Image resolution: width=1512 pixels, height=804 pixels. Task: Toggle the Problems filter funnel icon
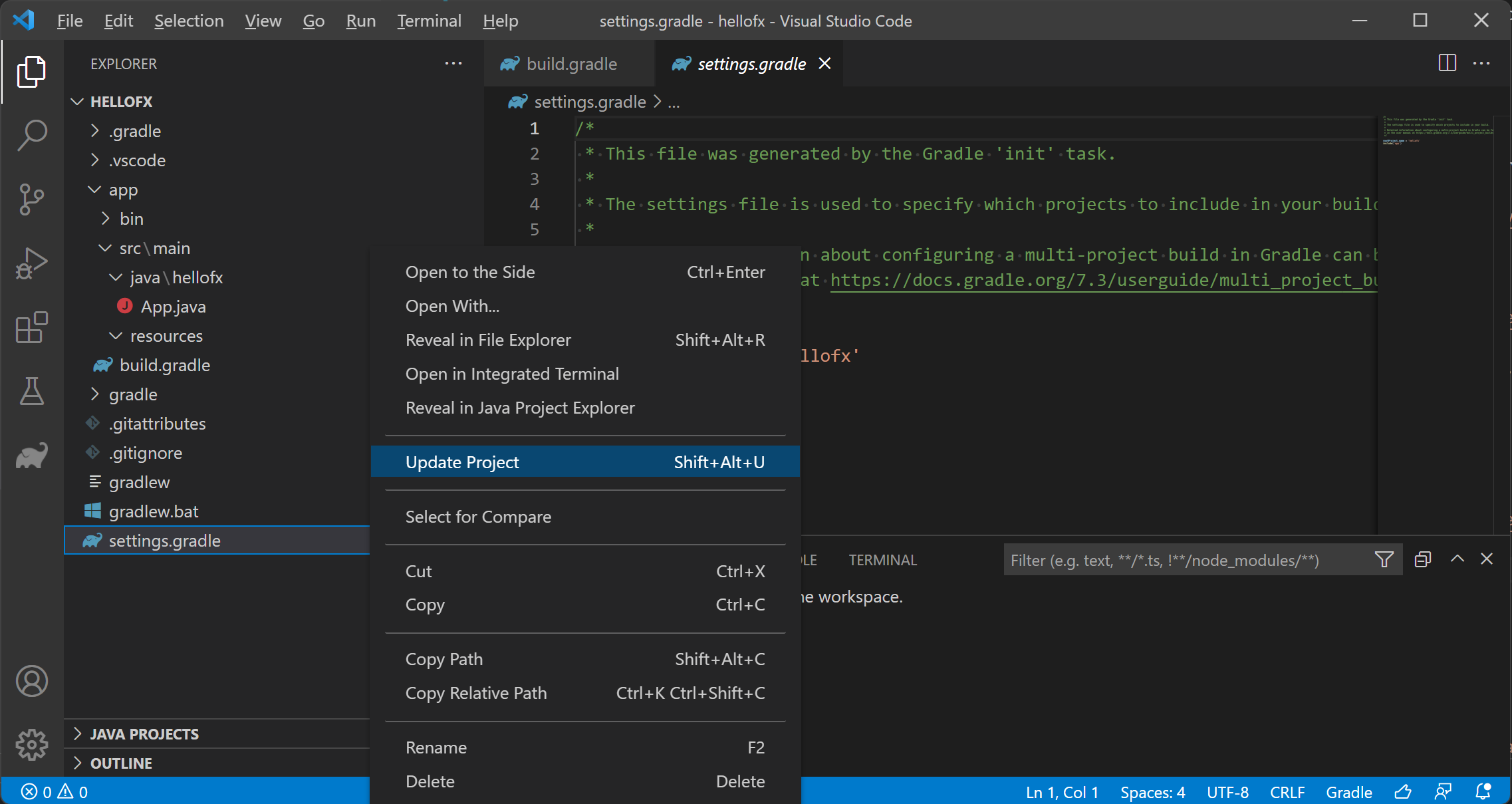tap(1384, 560)
